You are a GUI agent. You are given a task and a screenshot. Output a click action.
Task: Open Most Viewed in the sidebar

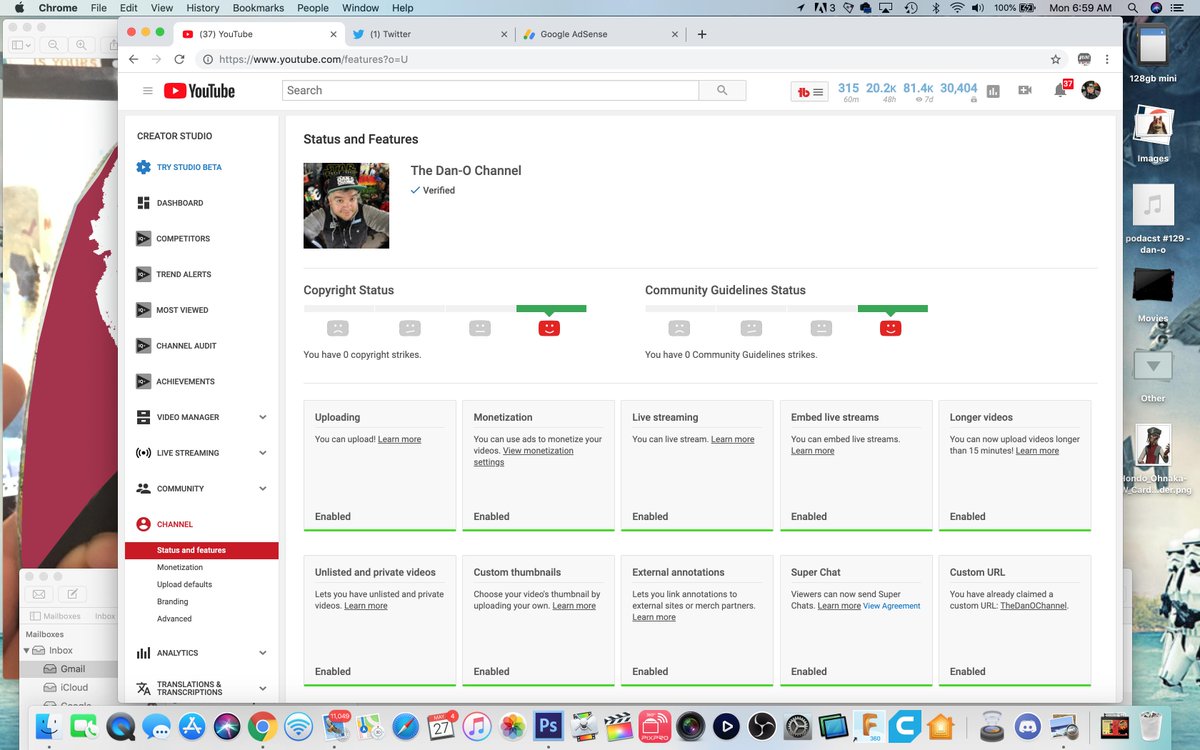pyautogui.click(x=172, y=310)
